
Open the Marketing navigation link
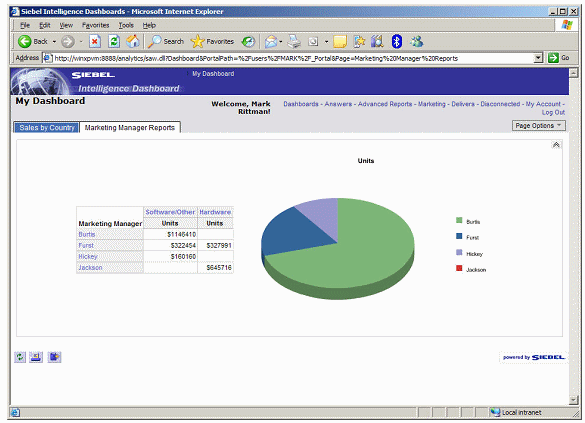tap(432, 104)
